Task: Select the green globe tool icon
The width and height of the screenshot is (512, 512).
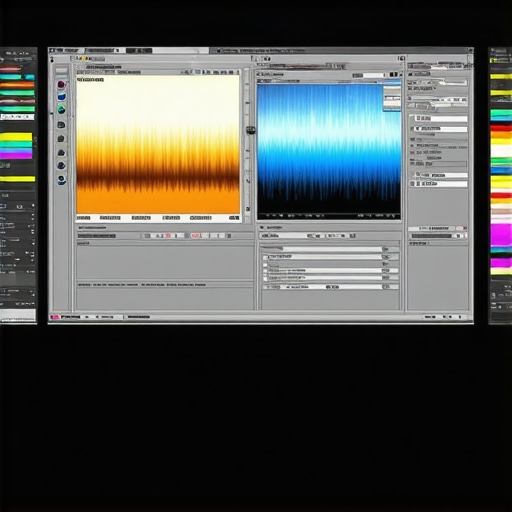Action: (61, 109)
